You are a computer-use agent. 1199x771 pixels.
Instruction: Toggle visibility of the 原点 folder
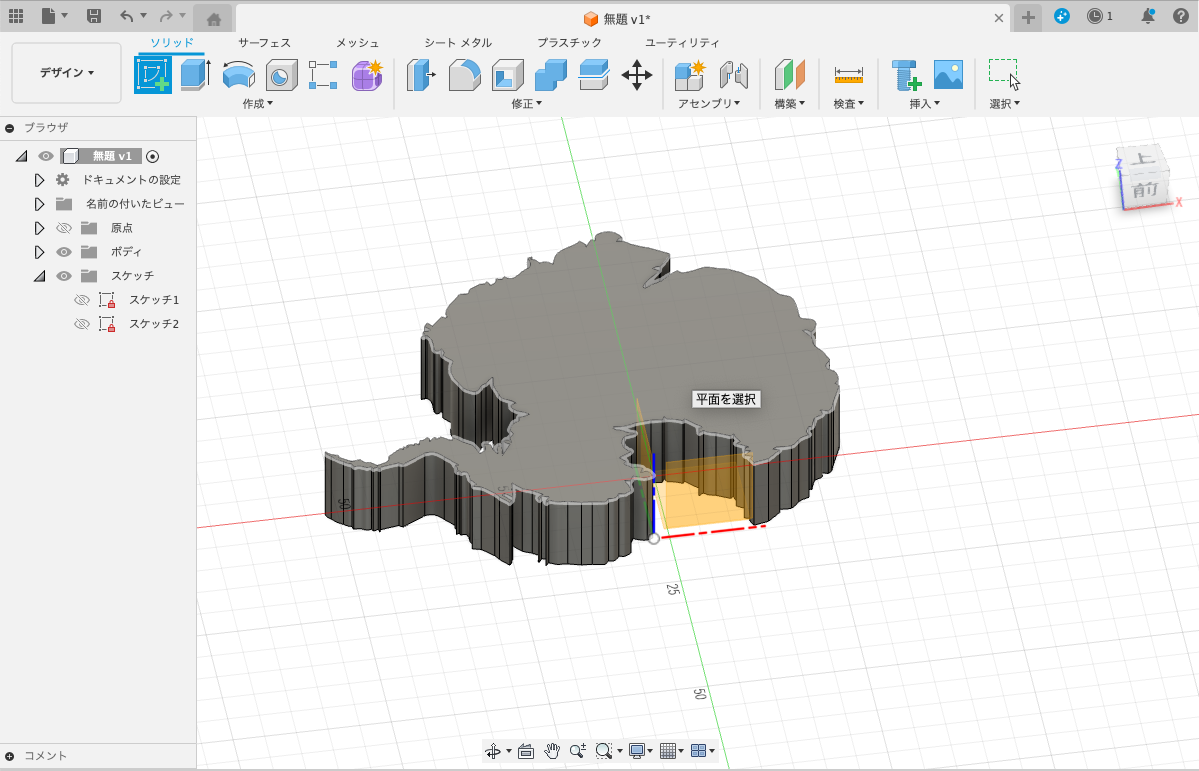pyautogui.click(x=65, y=228)
